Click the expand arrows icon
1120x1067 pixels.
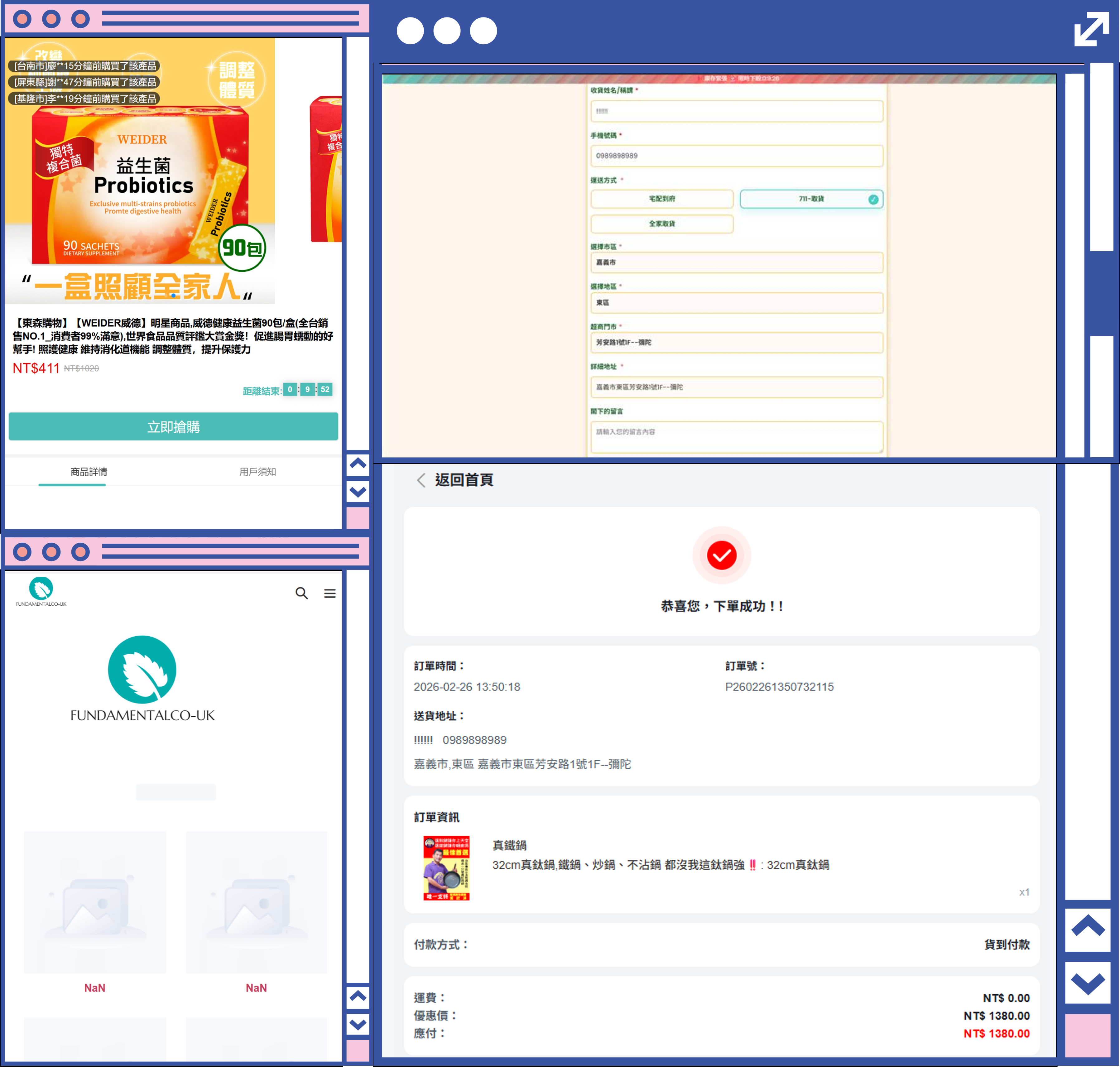1091,29
